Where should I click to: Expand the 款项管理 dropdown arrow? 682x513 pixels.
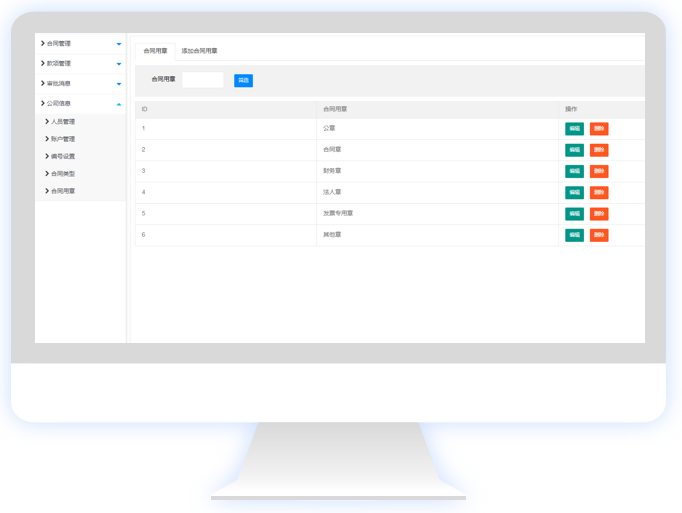coord(119,64)
